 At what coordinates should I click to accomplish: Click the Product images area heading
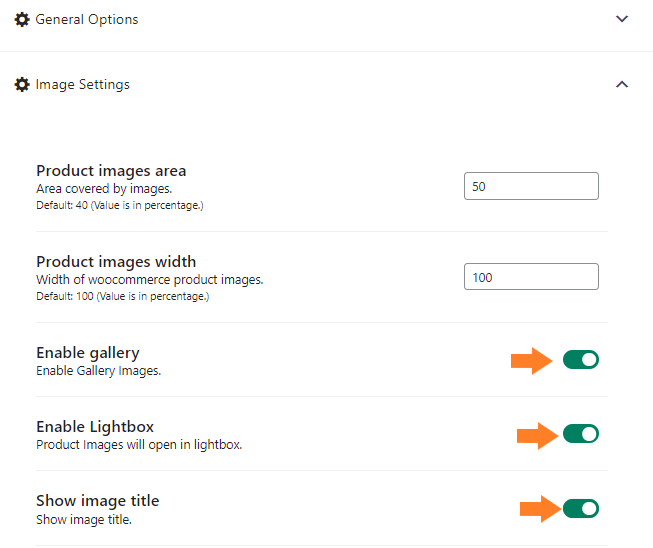(x=111, y=171)
